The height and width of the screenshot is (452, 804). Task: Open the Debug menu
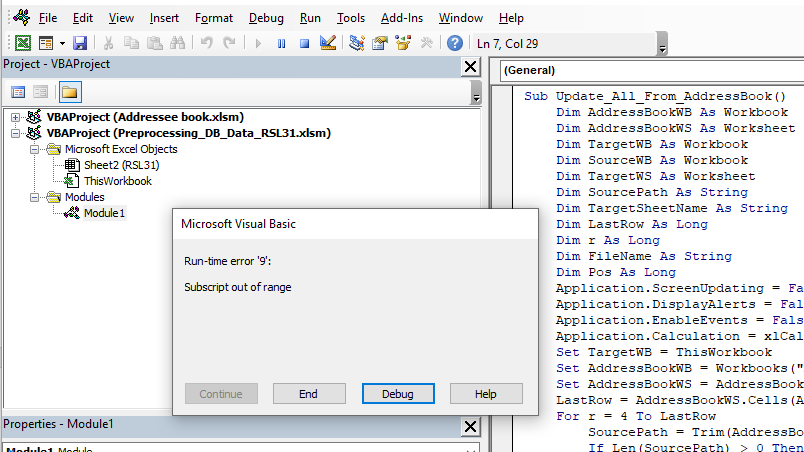(266, 18)
